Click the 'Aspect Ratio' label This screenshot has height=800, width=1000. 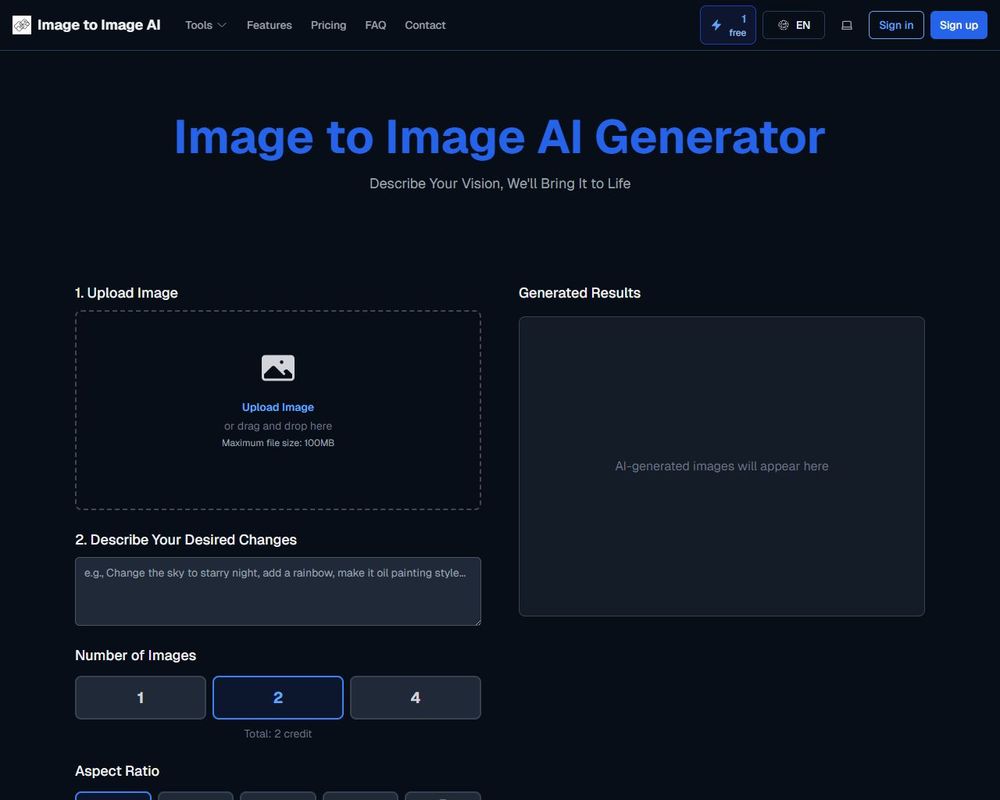tap(117, 771)
